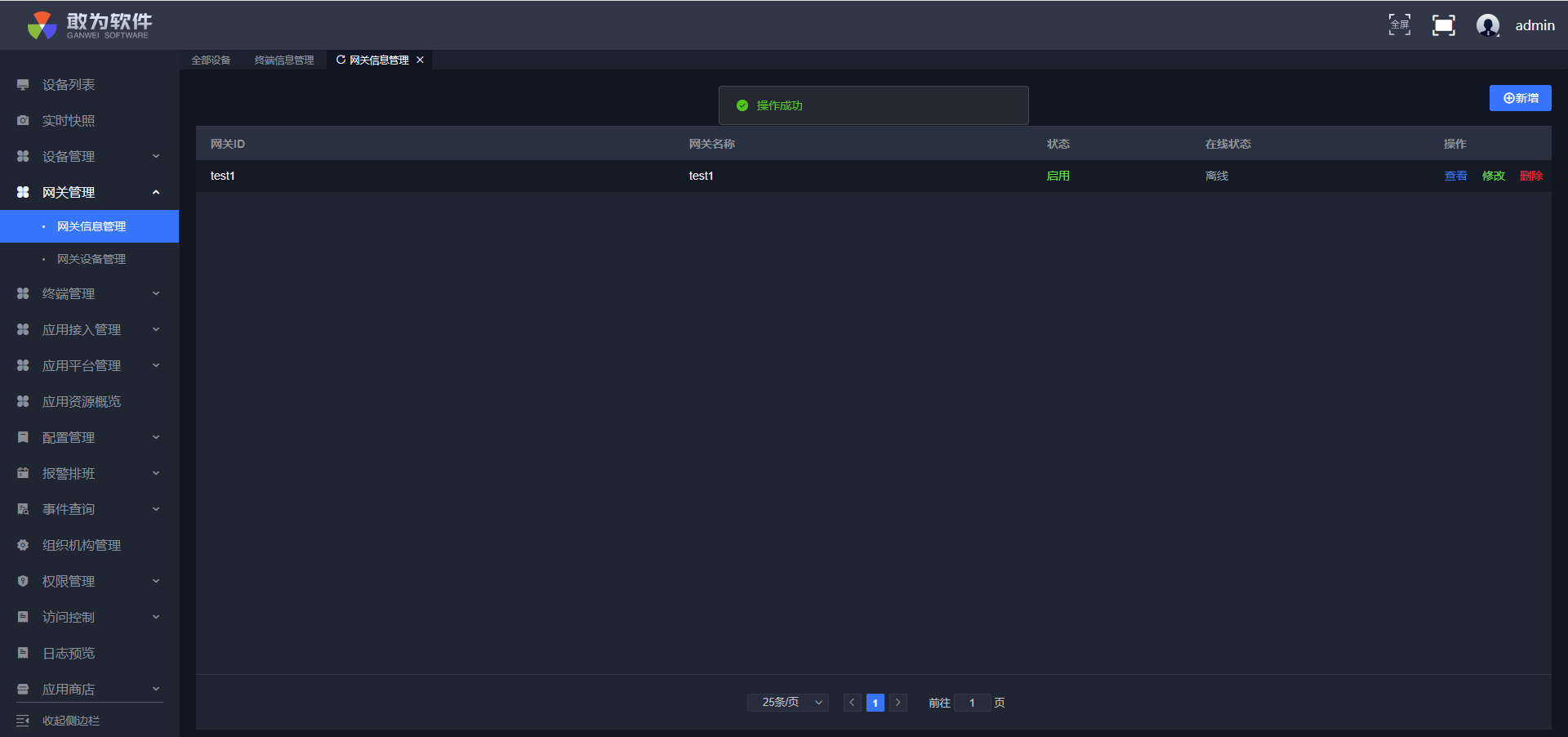Open 网关设备管理 in the sidebar
Screen dimensions: 1568x737
point(91,259)
